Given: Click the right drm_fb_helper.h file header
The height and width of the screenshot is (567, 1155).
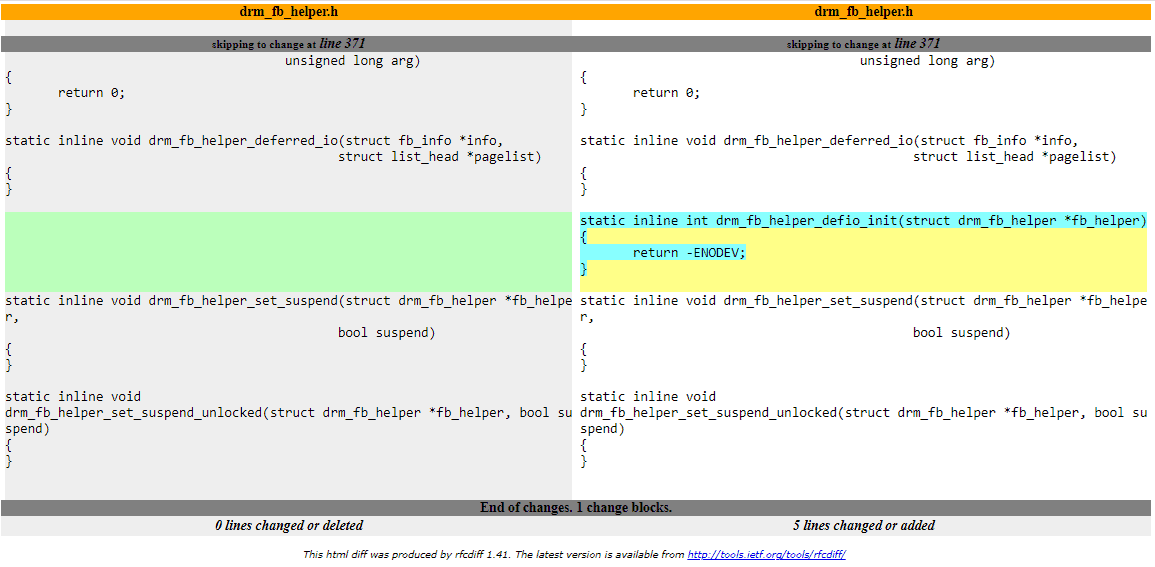Looking at the screenshot, I should point(863,12).
